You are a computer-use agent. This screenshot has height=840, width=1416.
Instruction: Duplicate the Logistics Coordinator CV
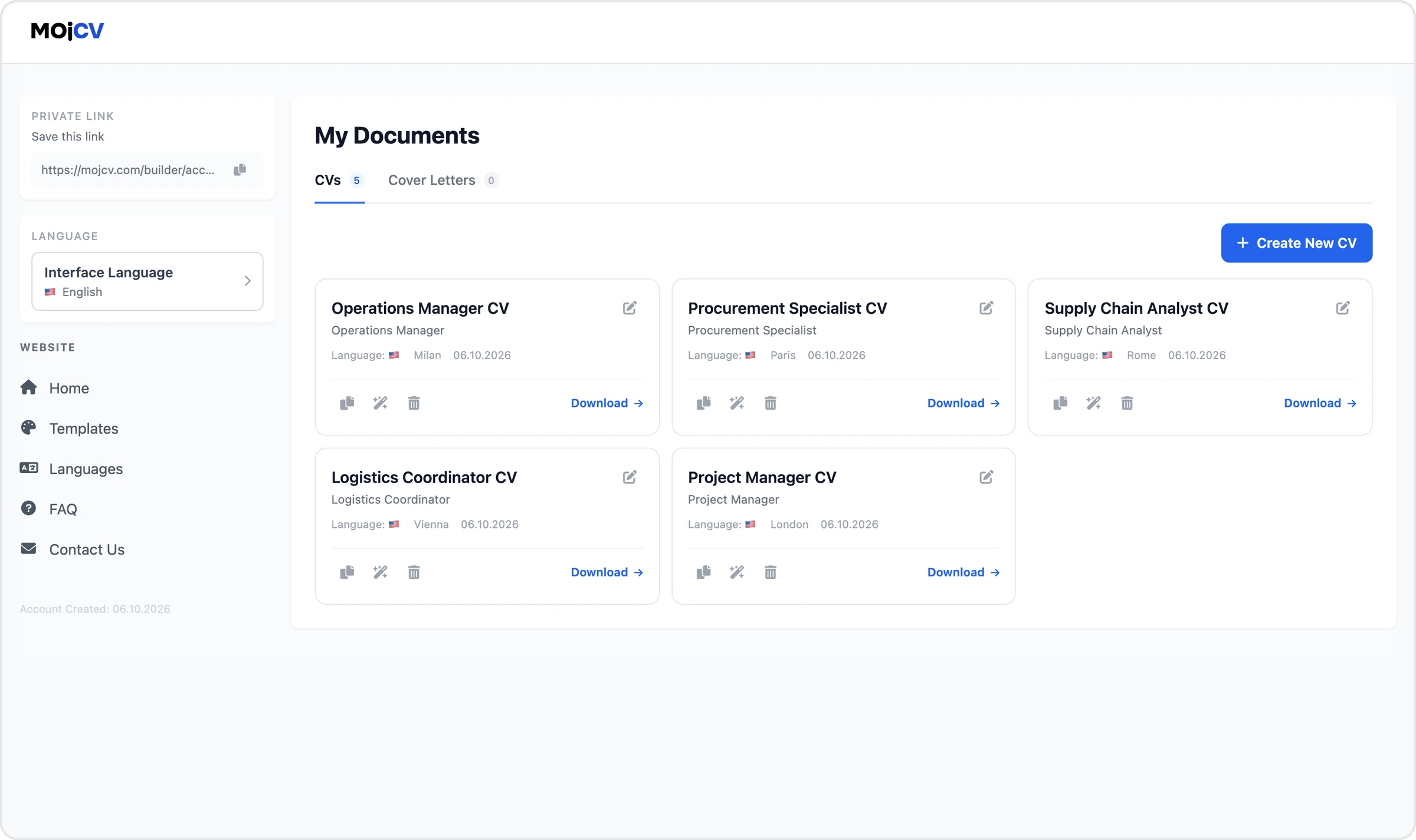(x=347, y=572)
